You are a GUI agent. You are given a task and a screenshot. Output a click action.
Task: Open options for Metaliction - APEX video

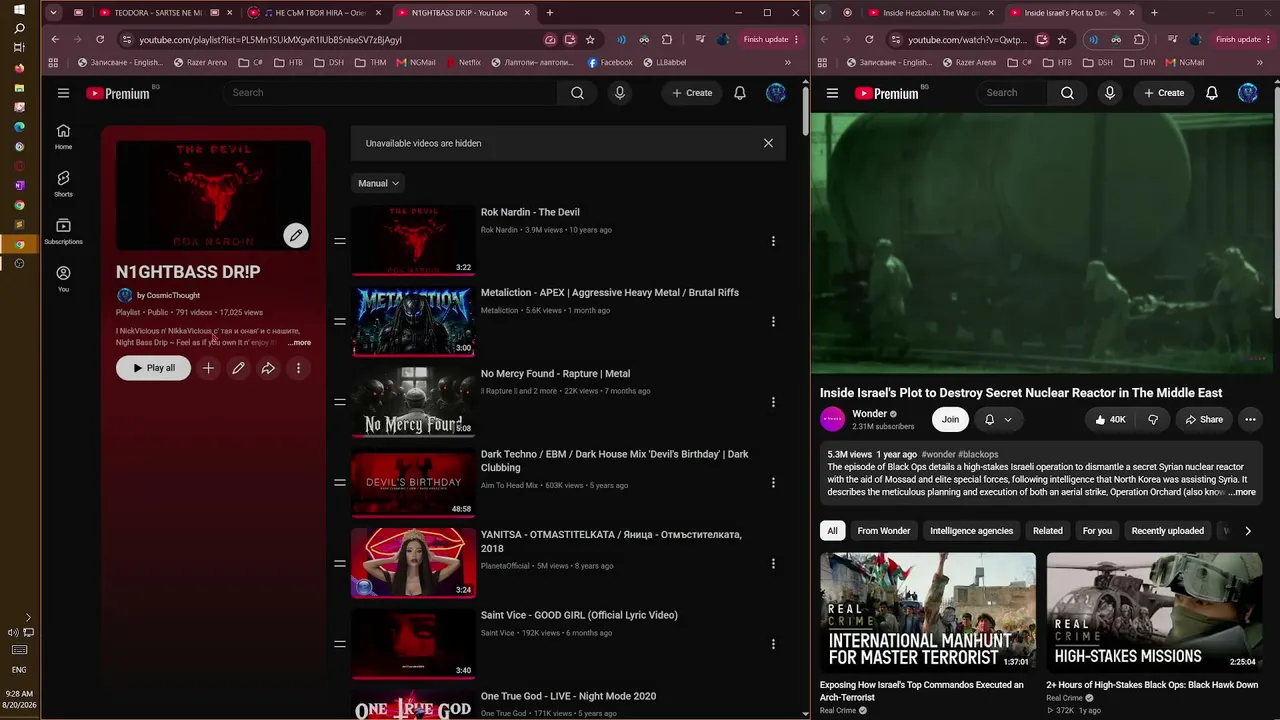point(773,322)
